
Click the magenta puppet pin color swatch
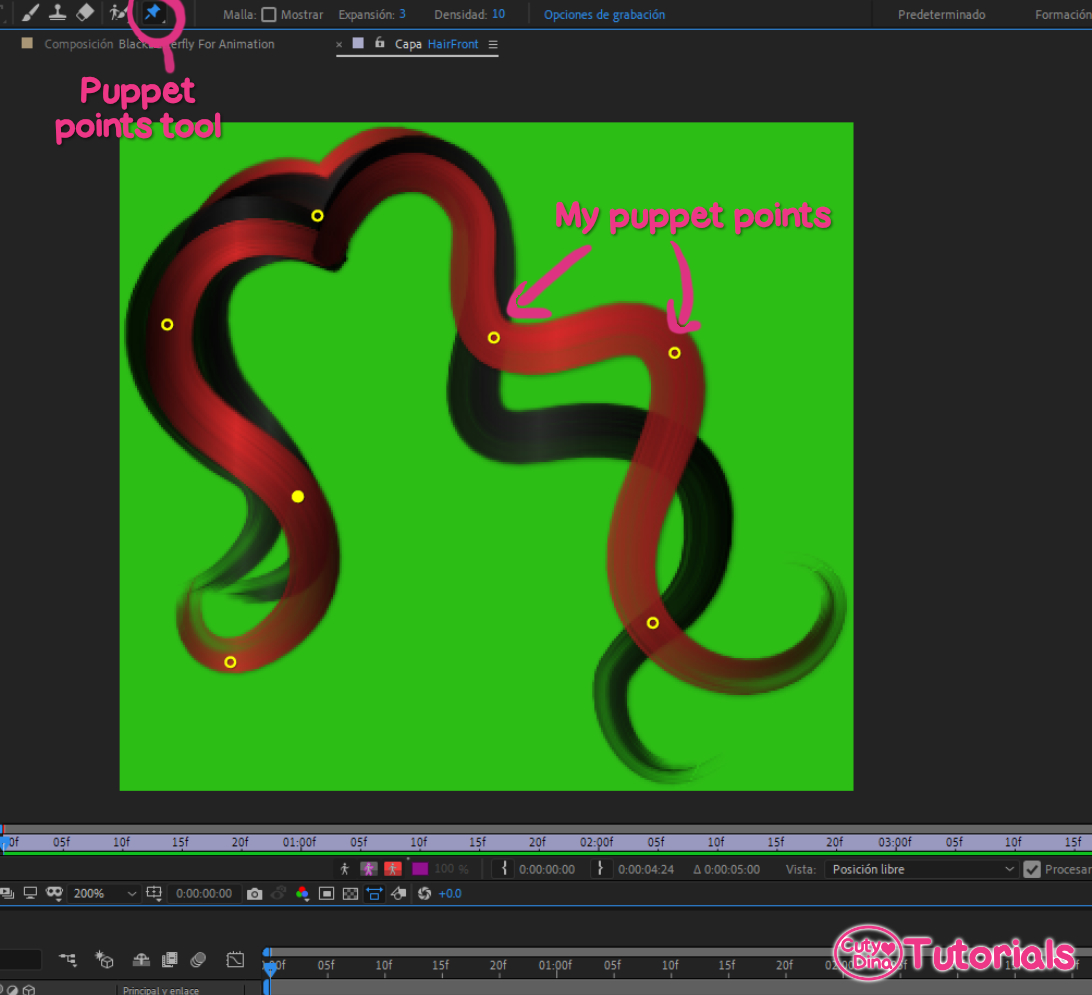tap(419, 869)
